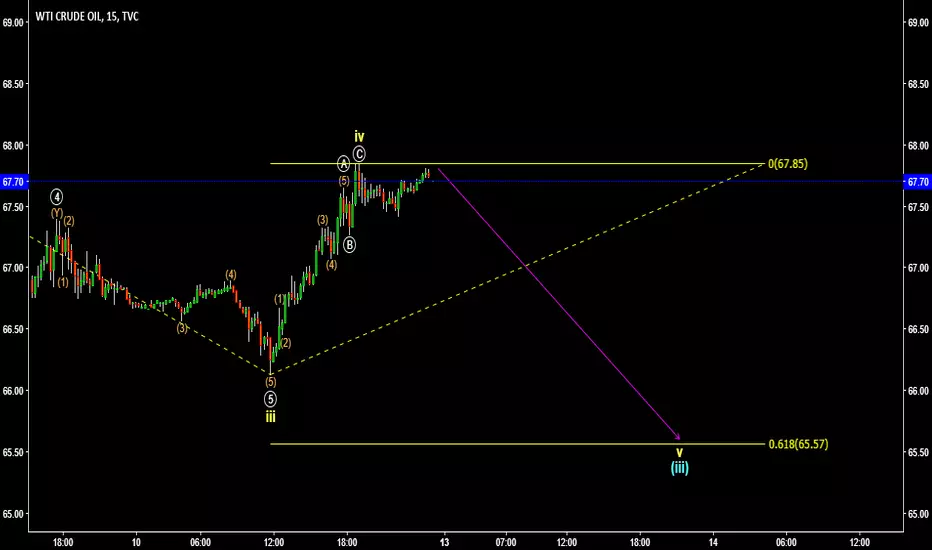Select the circled C wave marker
This screenshot has width=932, height=550.
pos(359,154)
